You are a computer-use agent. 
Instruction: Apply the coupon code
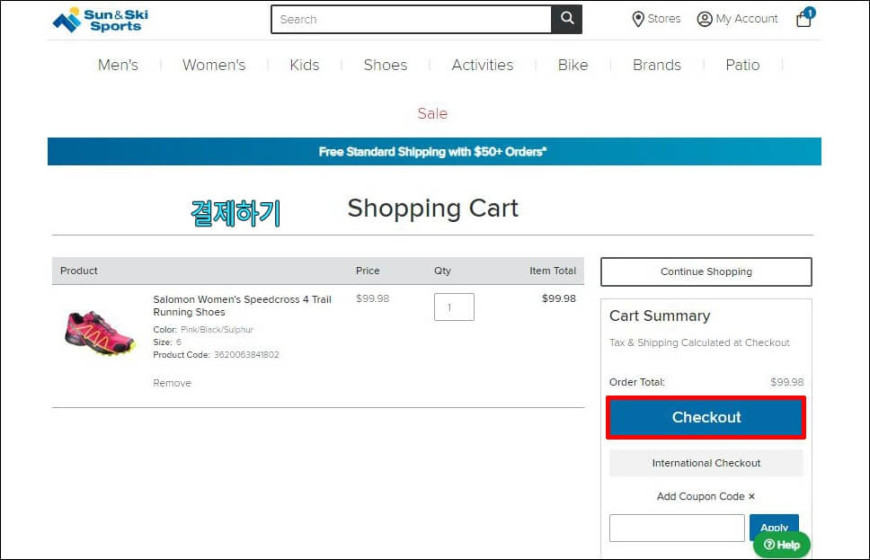774,527
